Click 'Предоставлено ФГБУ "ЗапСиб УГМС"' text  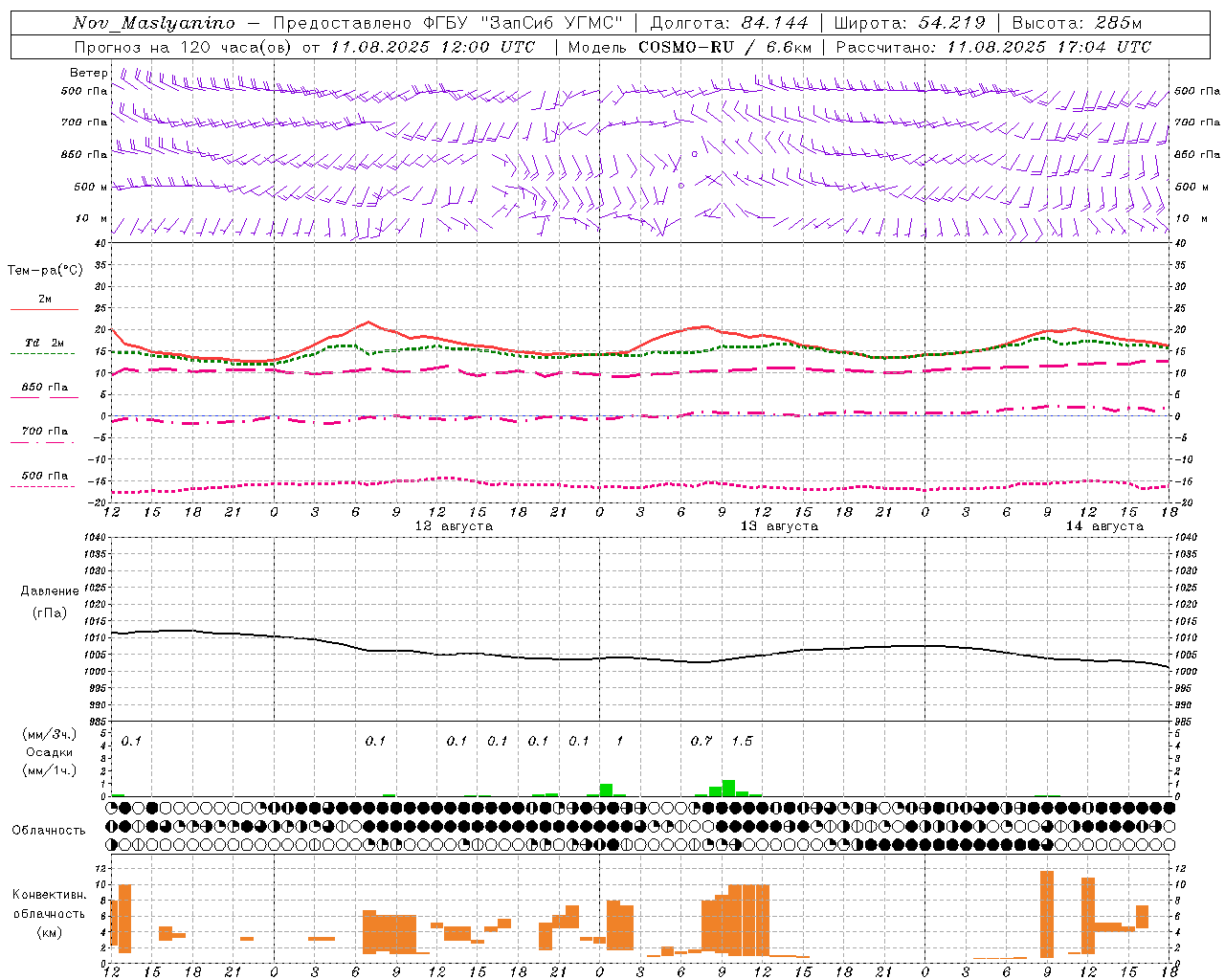tap(448, 23)
